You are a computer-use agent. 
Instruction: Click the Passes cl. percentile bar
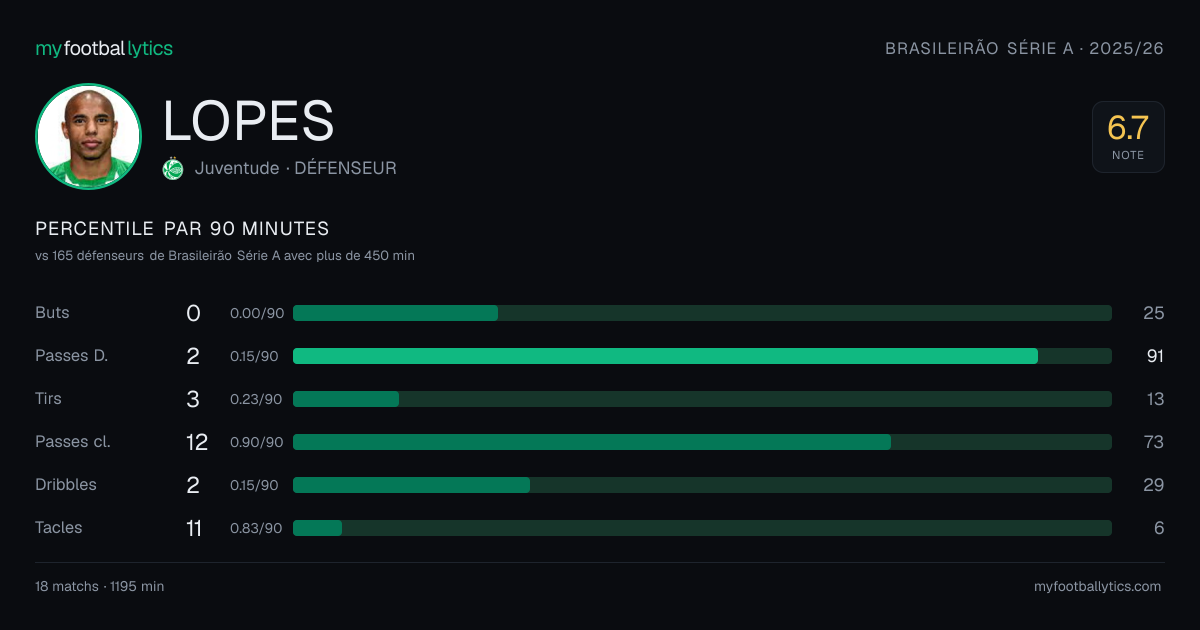[702, 442]
